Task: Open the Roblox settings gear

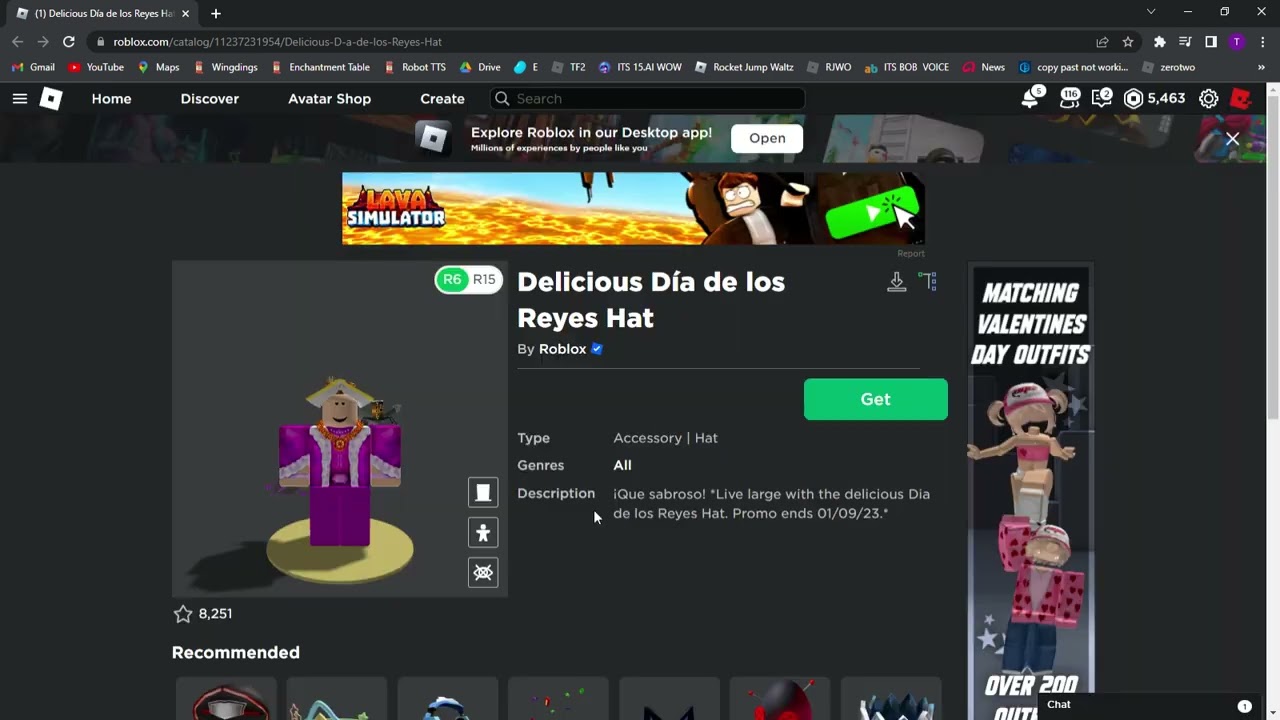Action: pos(1208,98)
